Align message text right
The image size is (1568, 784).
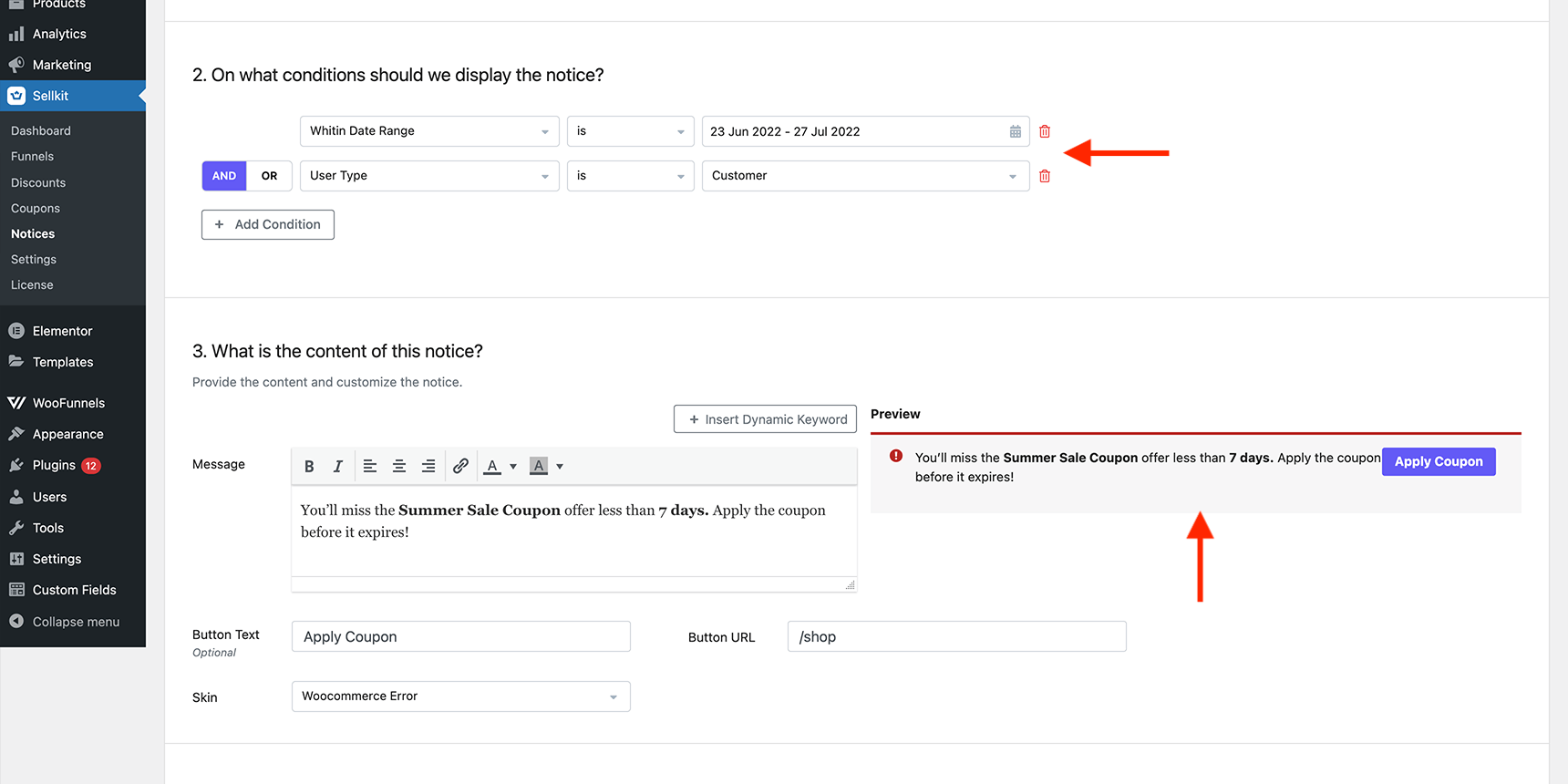click(x=428, y=466)
